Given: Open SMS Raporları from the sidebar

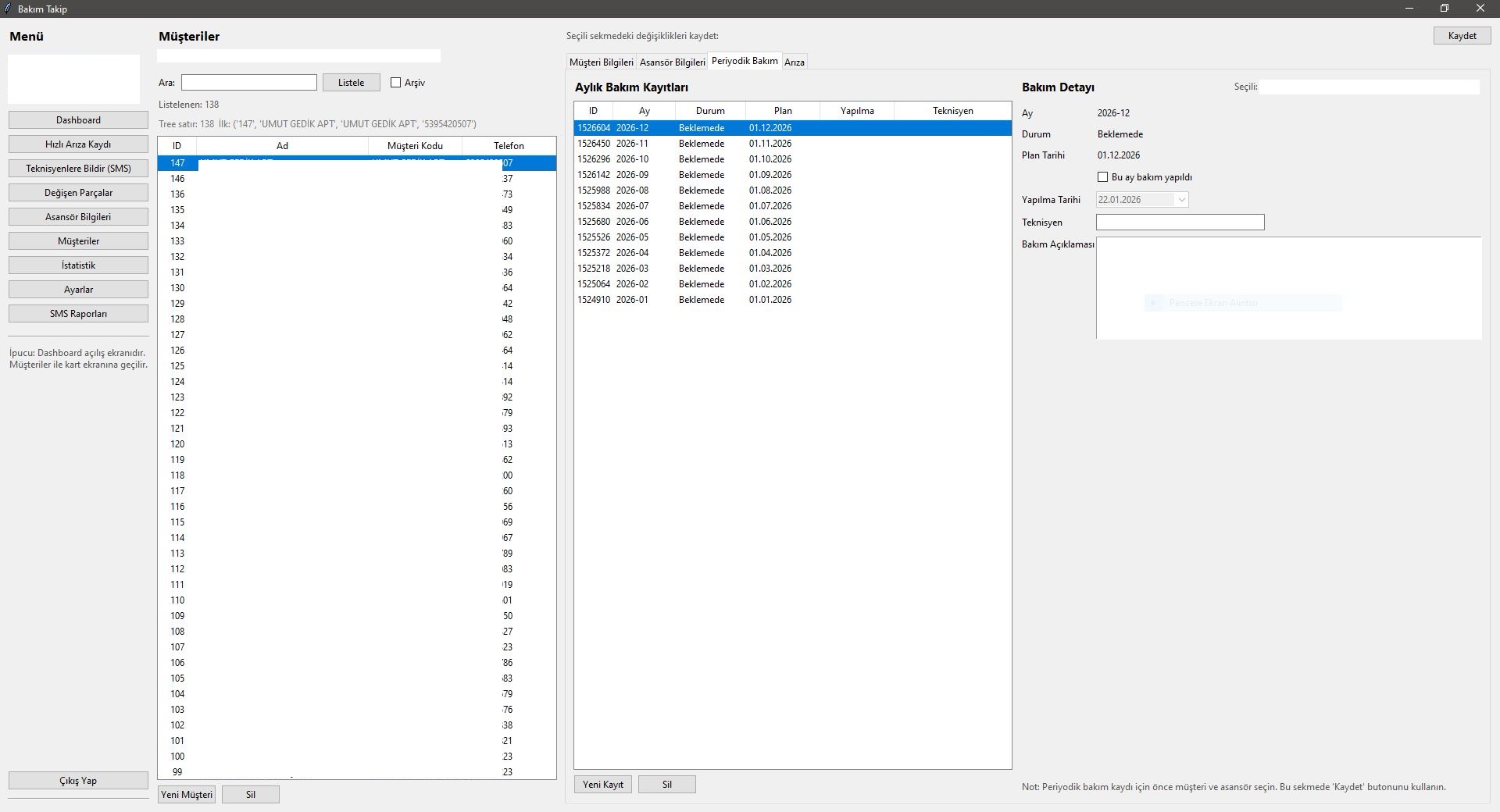Looking at the screenshot, I should [x=78, y=314].
